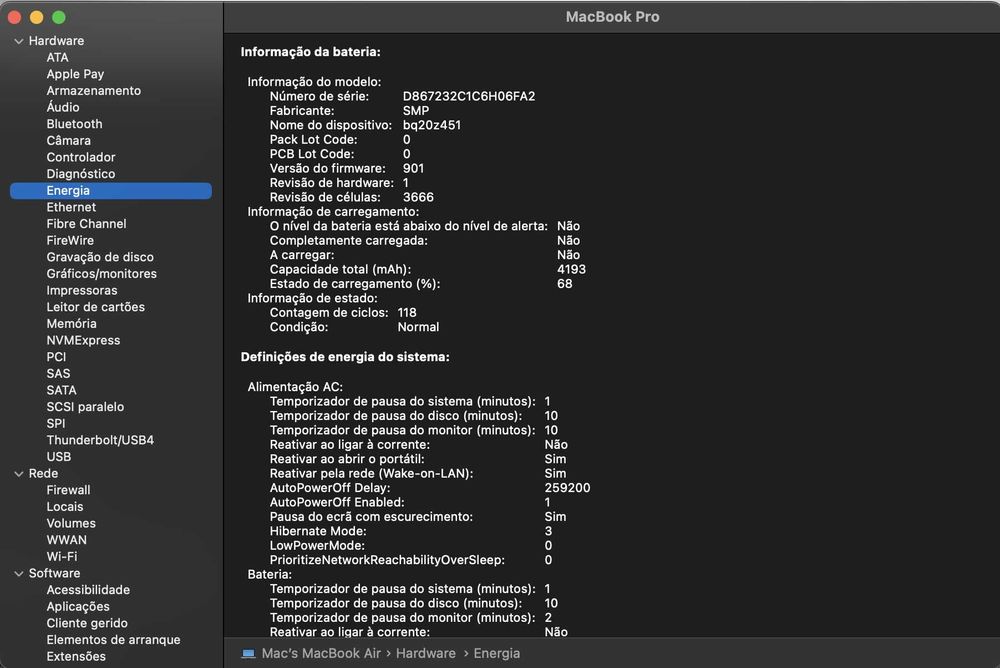Minimize window with yellow button

tap(36, 17)
